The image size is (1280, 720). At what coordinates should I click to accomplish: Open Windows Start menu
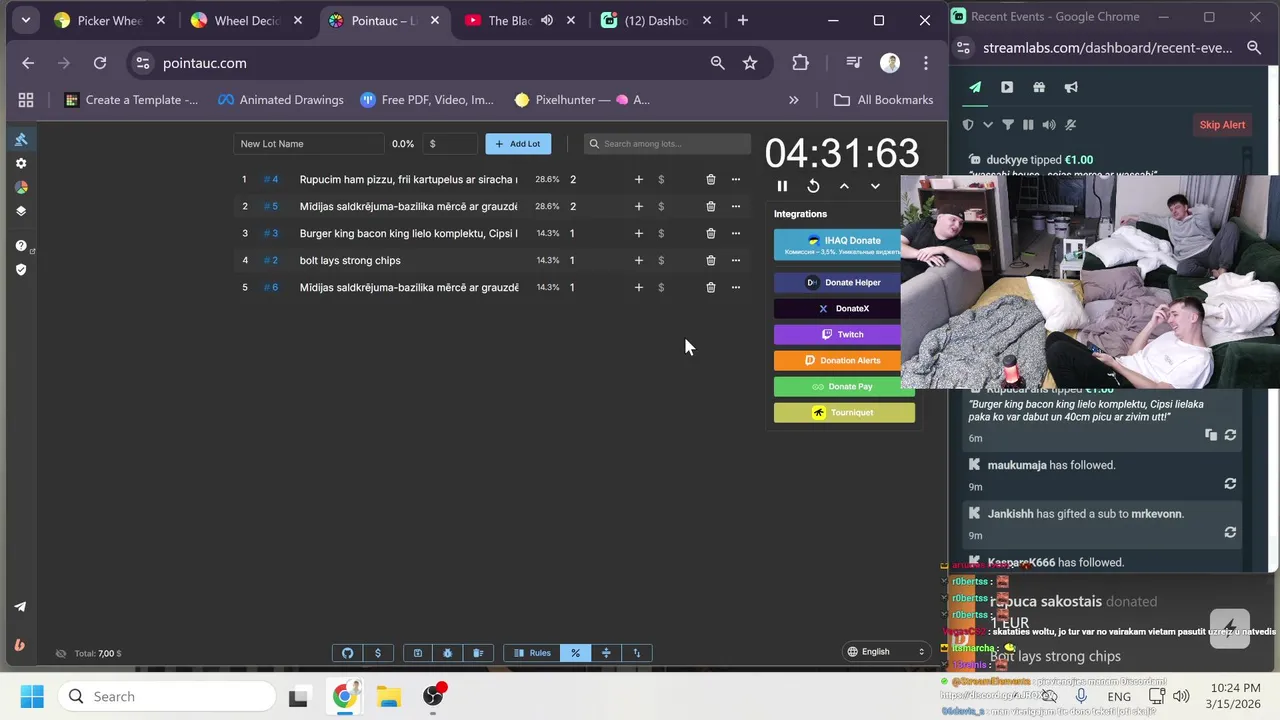click(x=32, y=697)
